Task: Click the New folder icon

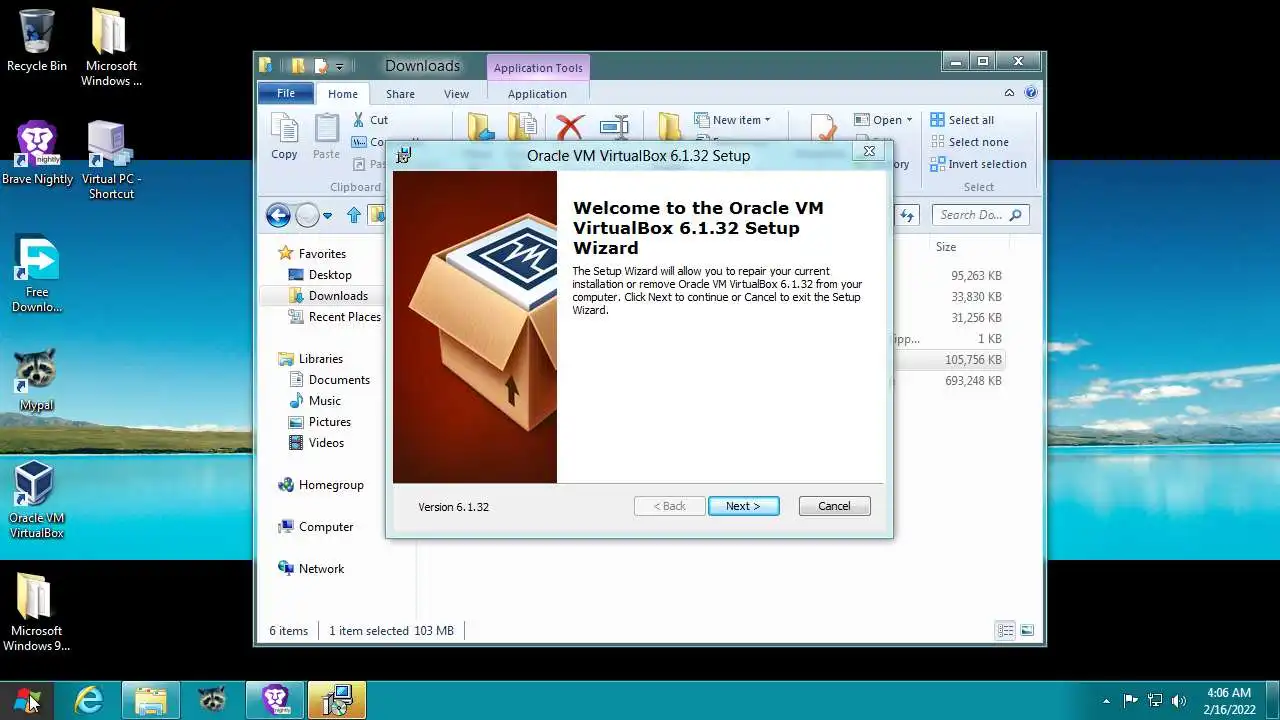Action: coord(669,128)
